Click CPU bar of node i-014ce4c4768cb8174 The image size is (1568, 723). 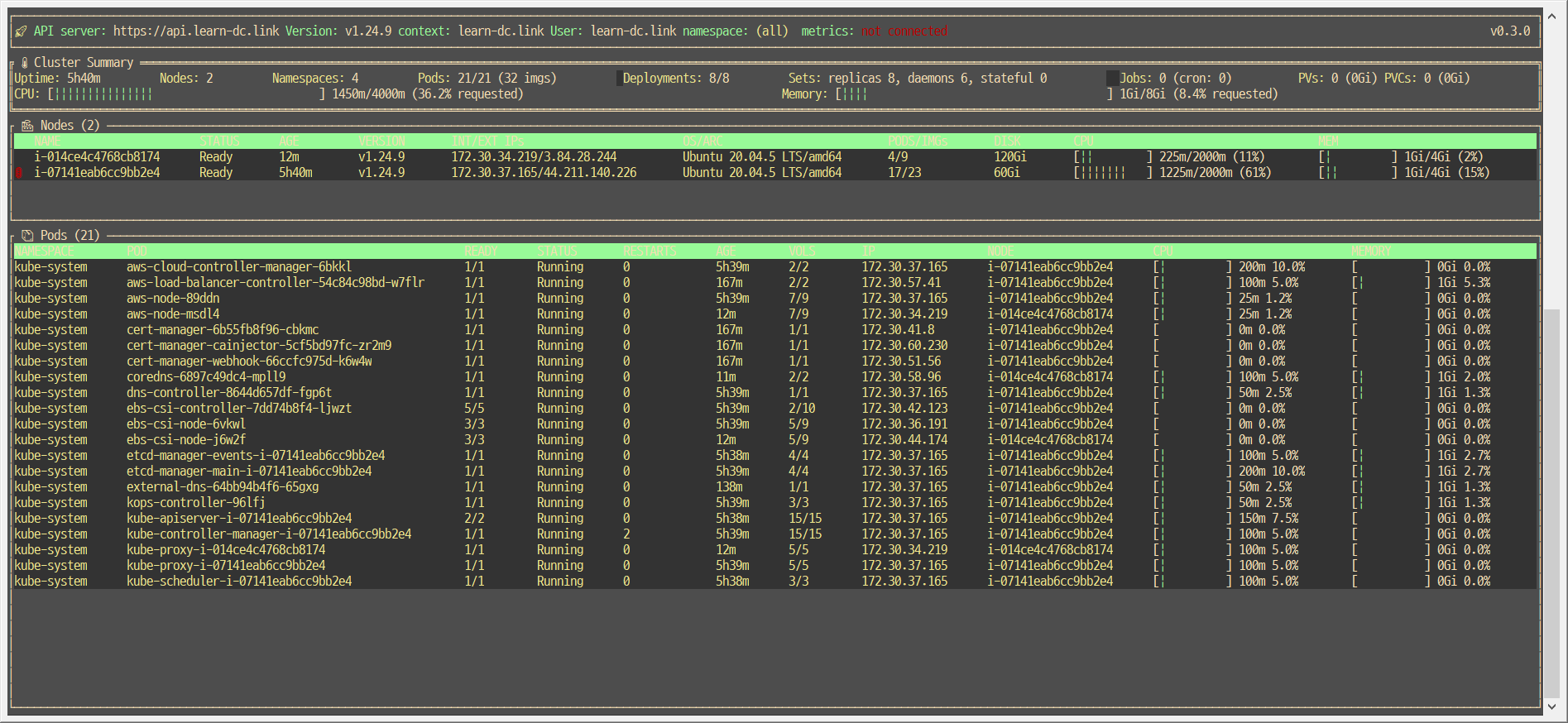(x=1113, y=157)
